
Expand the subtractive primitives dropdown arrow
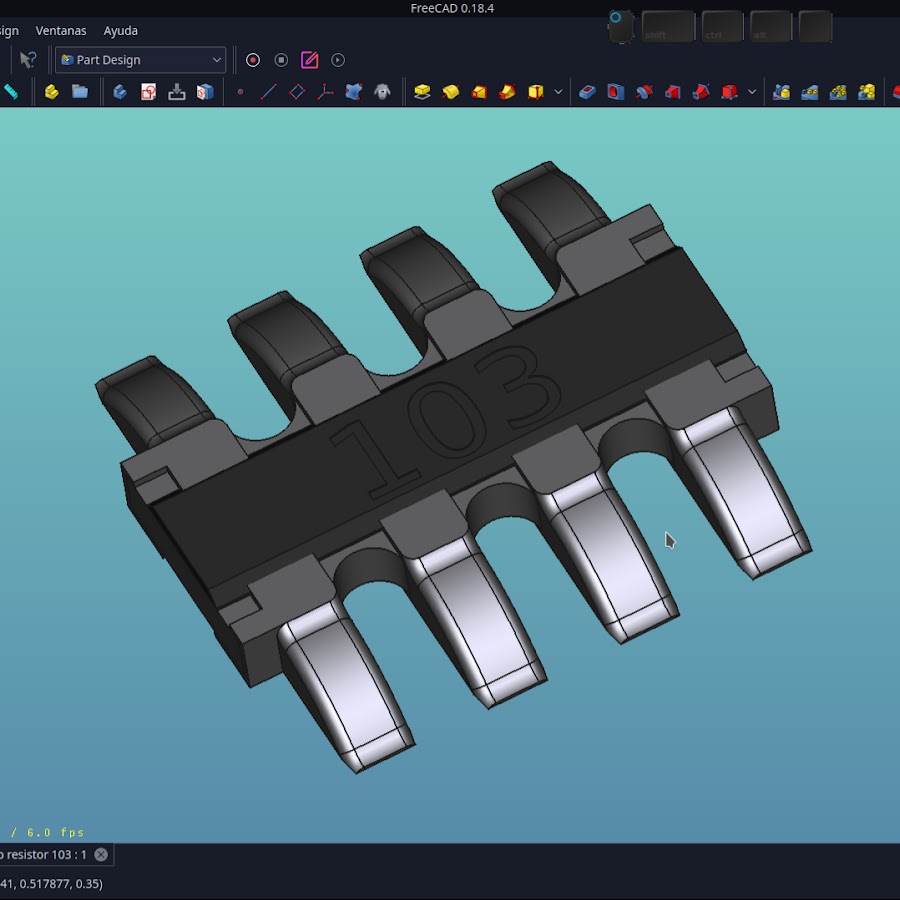(752, 92)
